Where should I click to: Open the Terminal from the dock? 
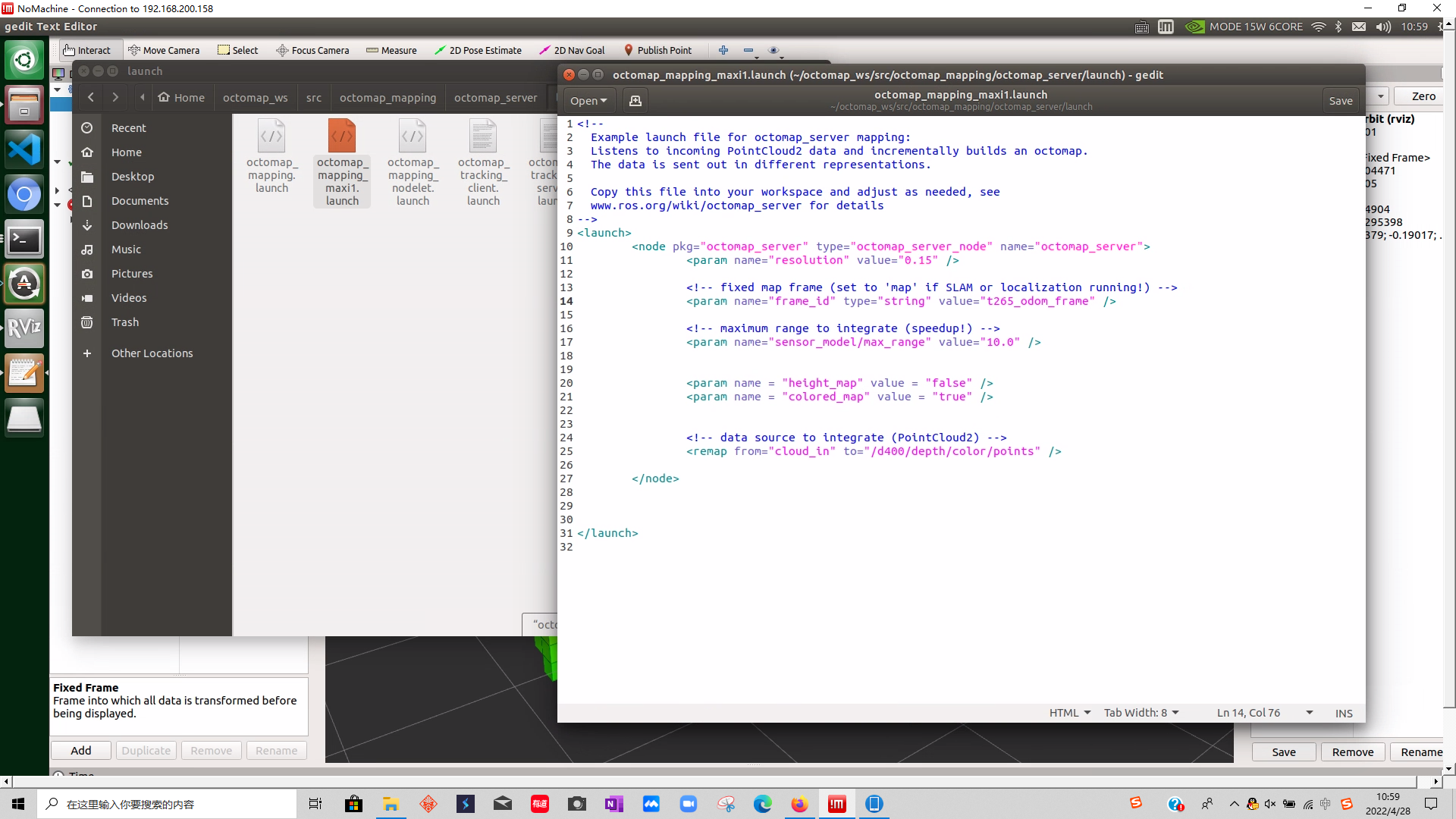point(24,240)
